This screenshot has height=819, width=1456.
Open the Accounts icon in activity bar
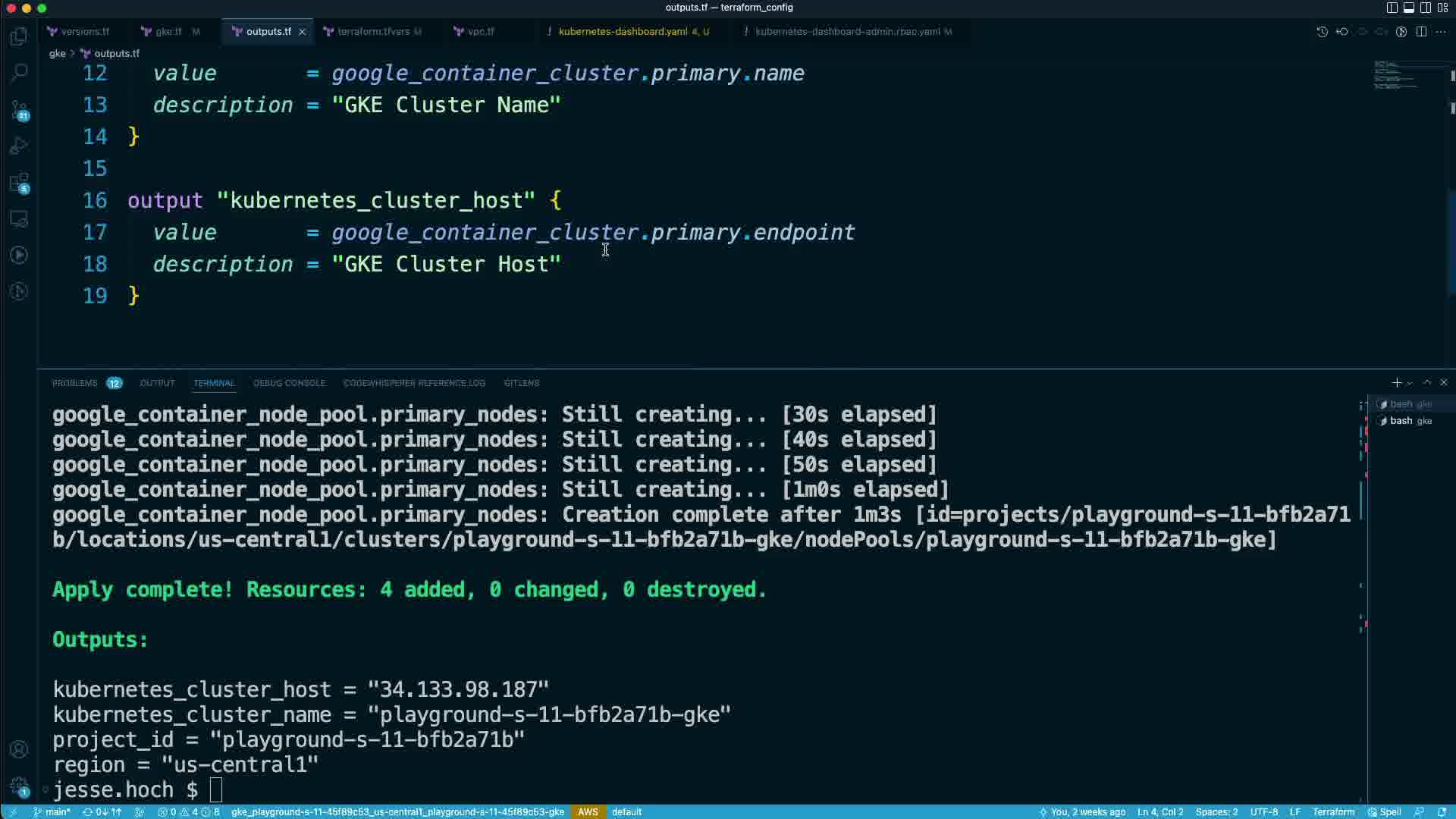coord(19,749)
